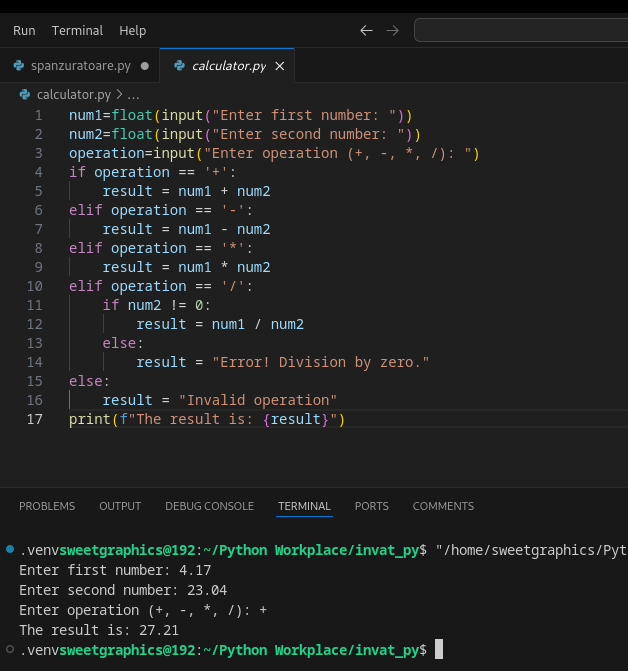This screenshot has height=671, width=628.
Task: Click the command center search box
Action: point(521,30)
